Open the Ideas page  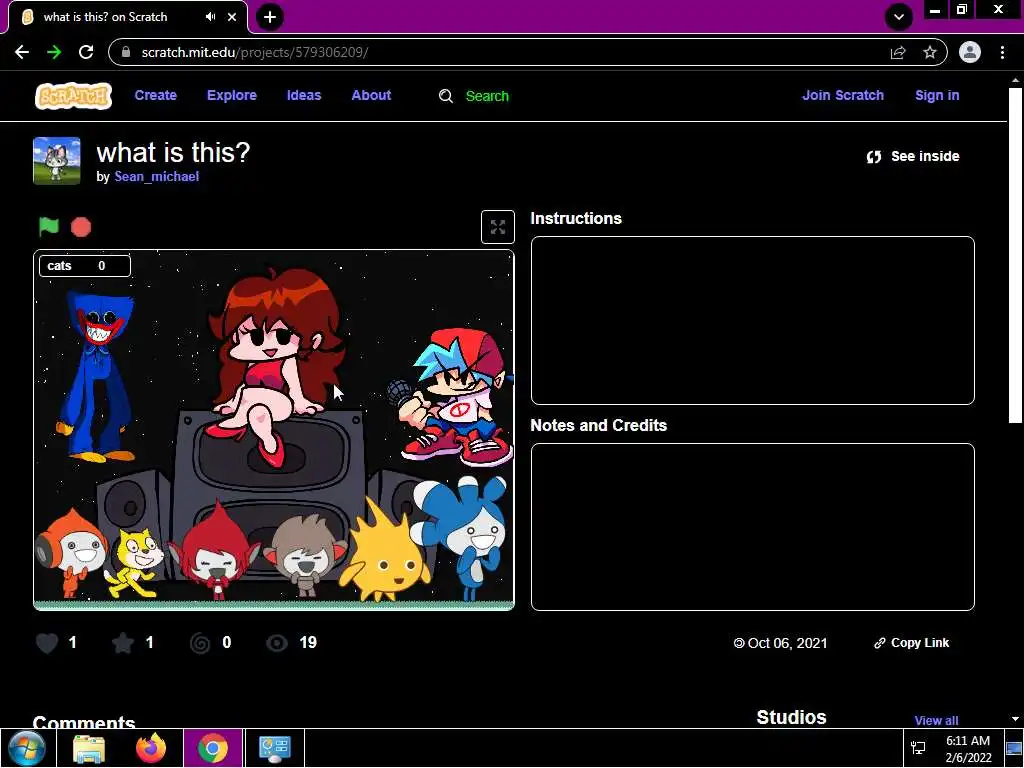(304, 95)
